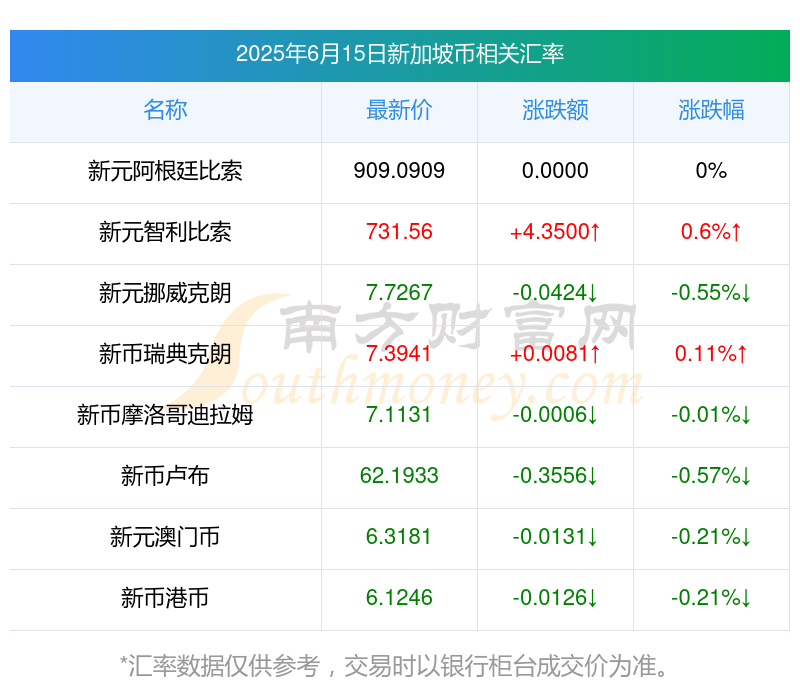Click the price 909.0909

[399, 170]
